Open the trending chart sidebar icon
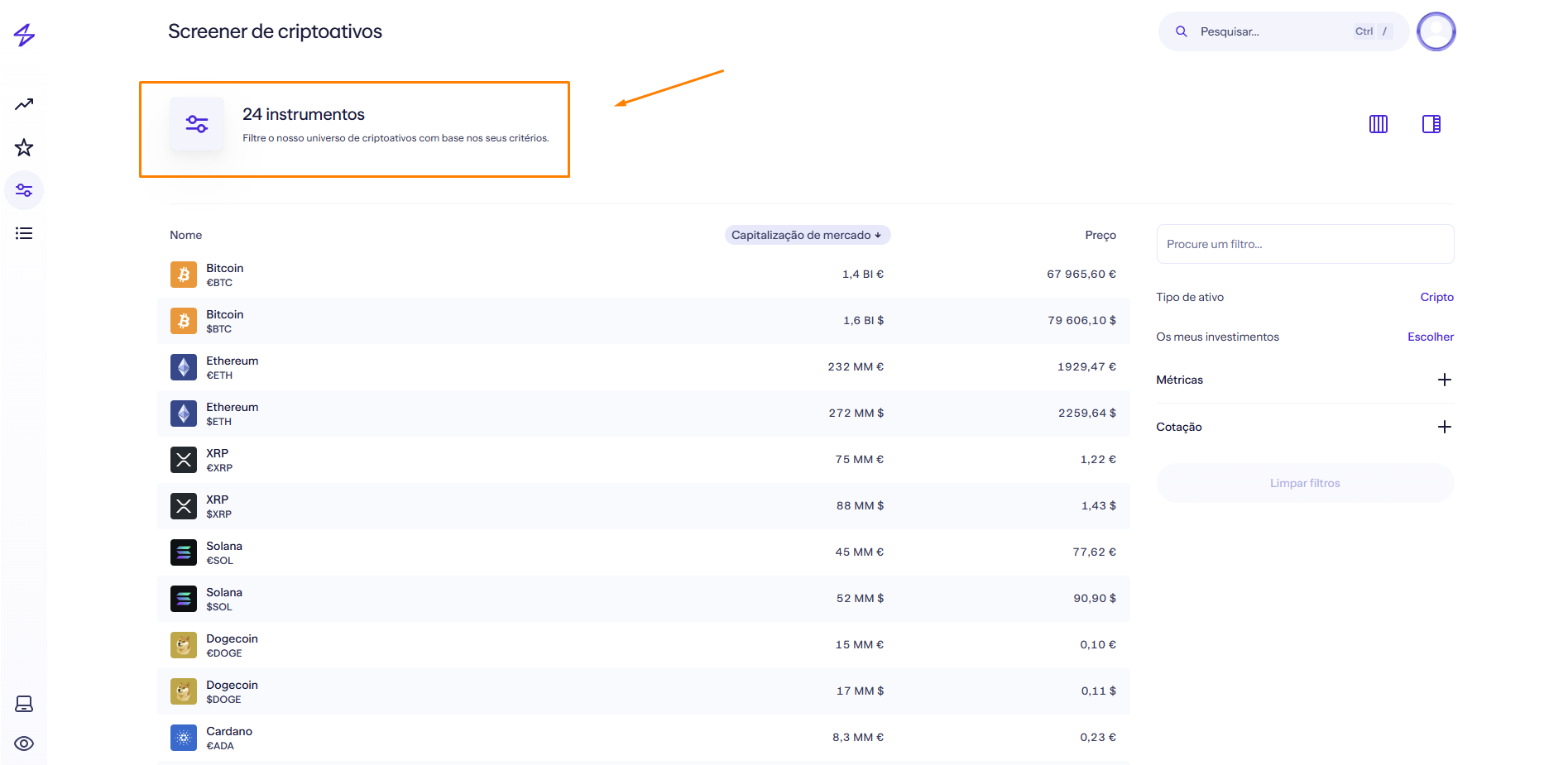Viewport: 1568px width, 765px height. tap(24, 104)
